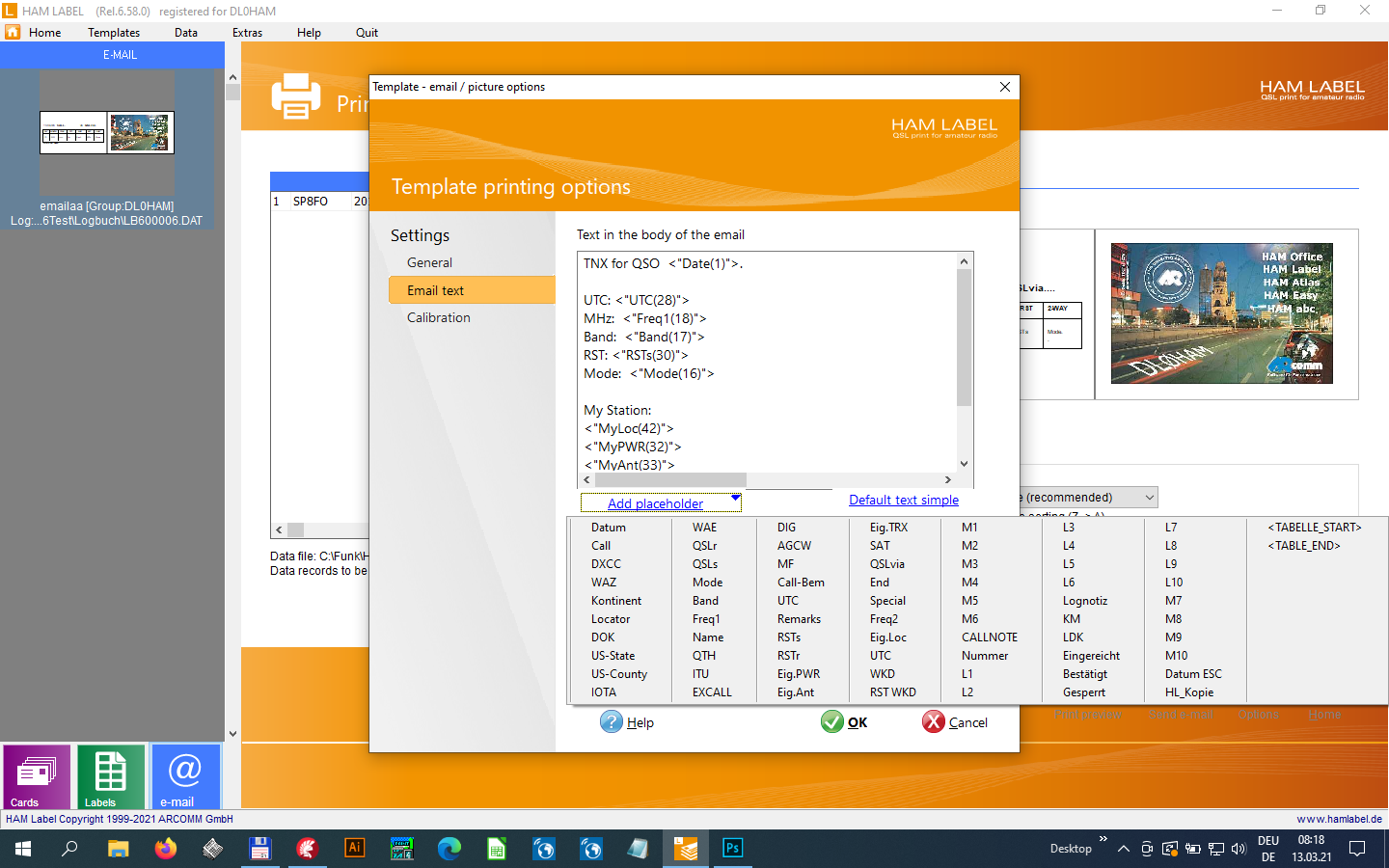1389x868 pixels.
Task: Open the volume speaker tray icon
Action: click(x=1239, y=849)
